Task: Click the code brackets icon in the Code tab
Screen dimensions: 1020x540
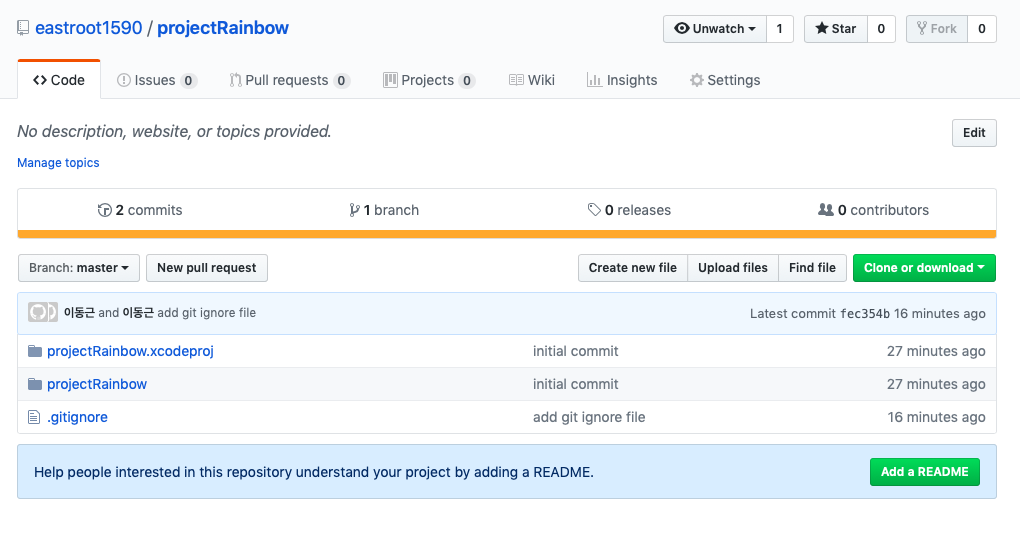Action: [40, 80]
